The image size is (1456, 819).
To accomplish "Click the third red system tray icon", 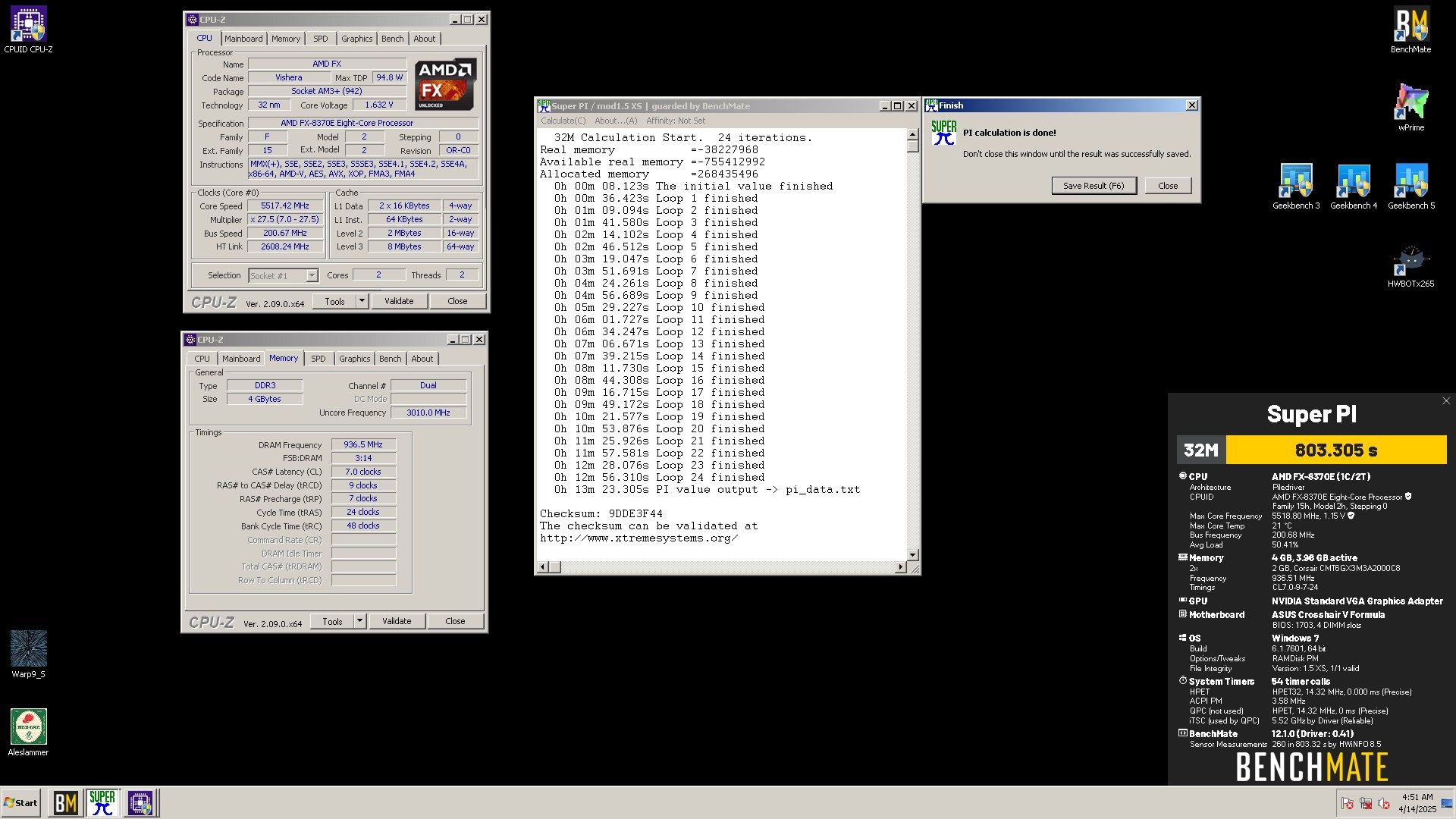I will 1384,804.
